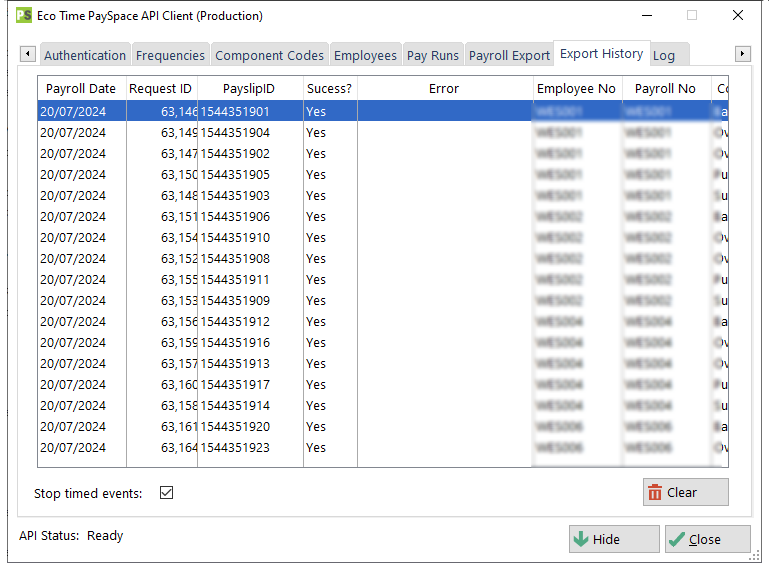The width and height of the screenshot is (769, 570).
Task: Open the Authentication tab
Action: pos(85,55)
